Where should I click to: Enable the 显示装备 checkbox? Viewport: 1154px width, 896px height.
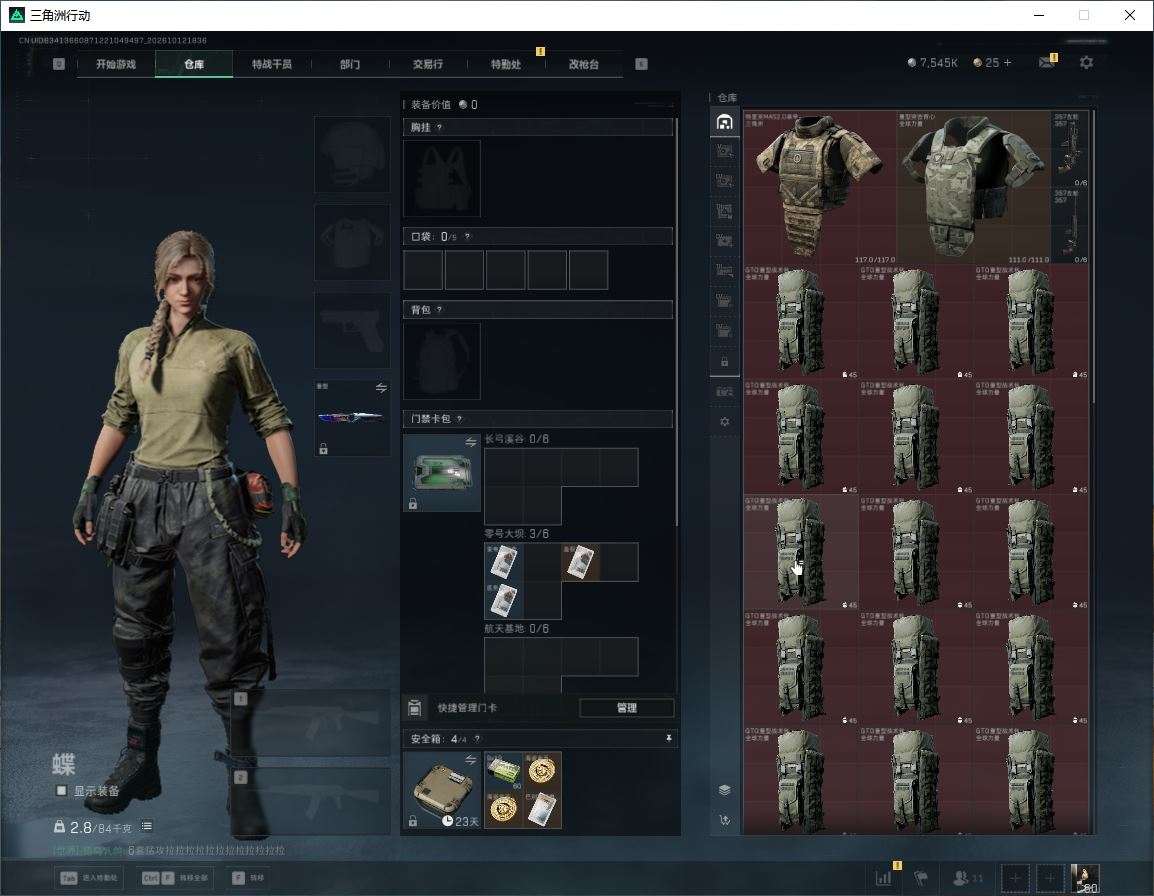coord(61,791)
